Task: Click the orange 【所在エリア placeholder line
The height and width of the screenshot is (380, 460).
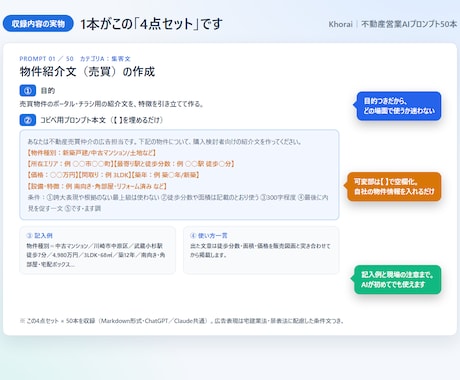Action: tap(131, 164)
